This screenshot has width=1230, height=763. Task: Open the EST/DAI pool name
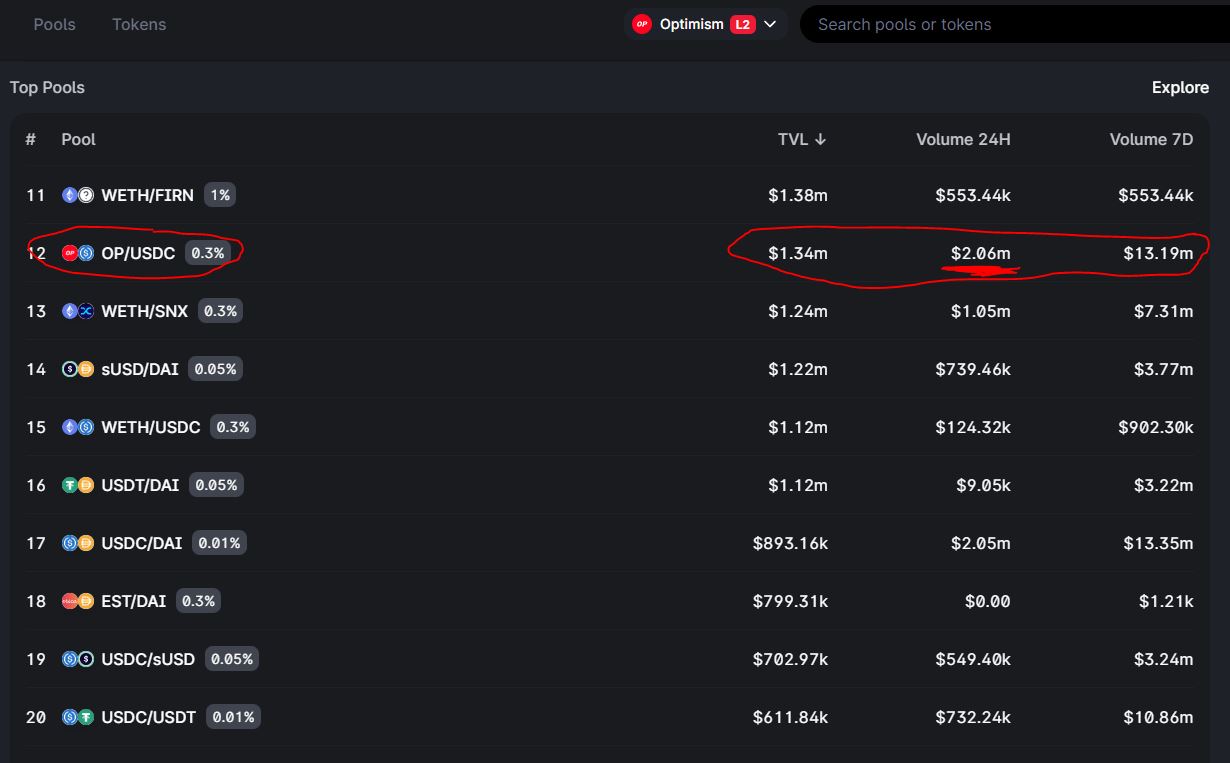coord(134,601)
